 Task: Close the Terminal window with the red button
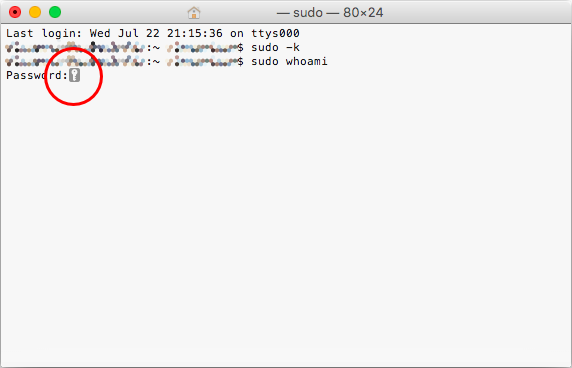(x=15, y=12)
